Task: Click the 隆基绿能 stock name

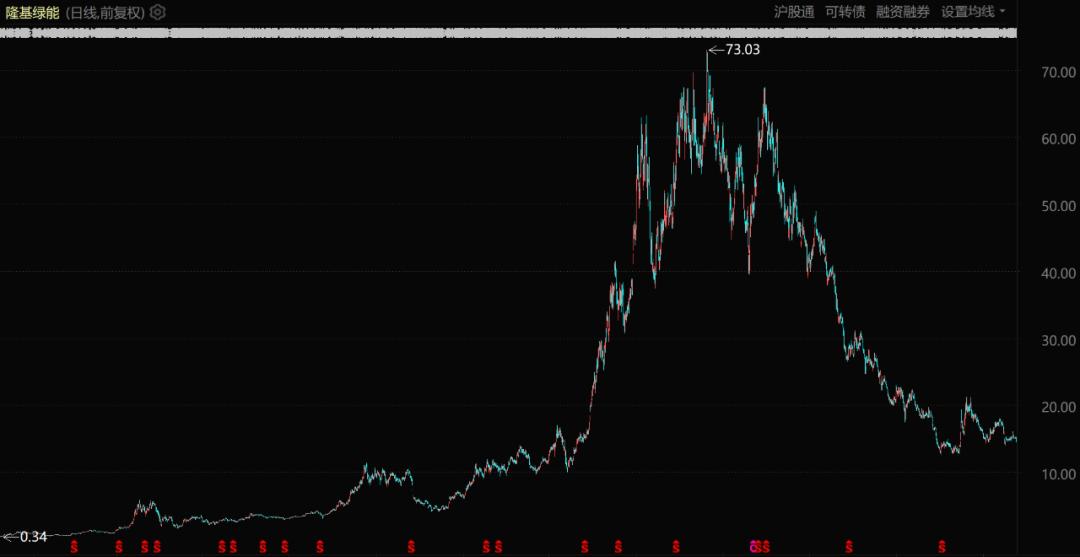Action: click(x=32, y=12)
